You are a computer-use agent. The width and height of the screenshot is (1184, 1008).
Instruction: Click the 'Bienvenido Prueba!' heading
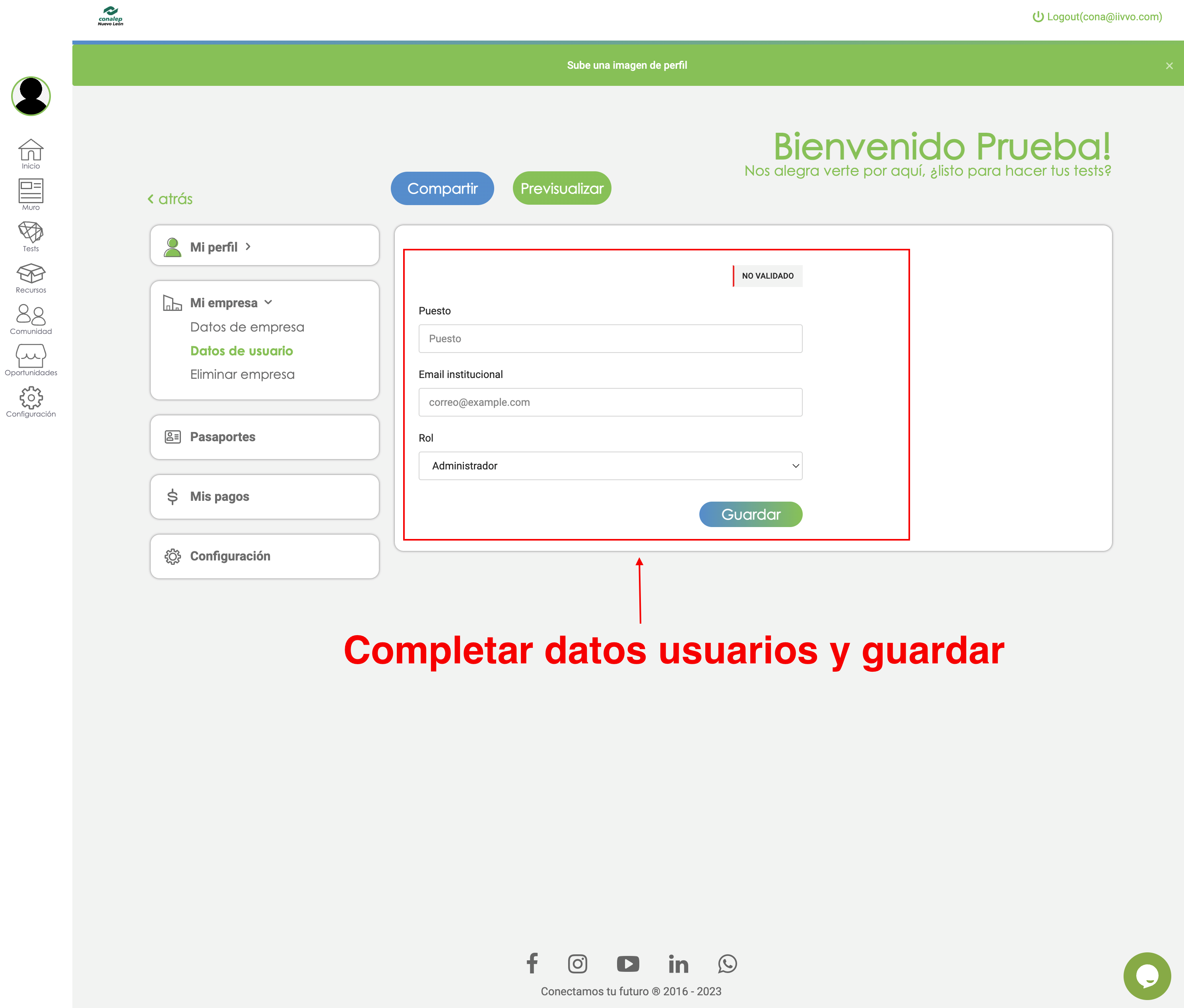click(942, 146)
